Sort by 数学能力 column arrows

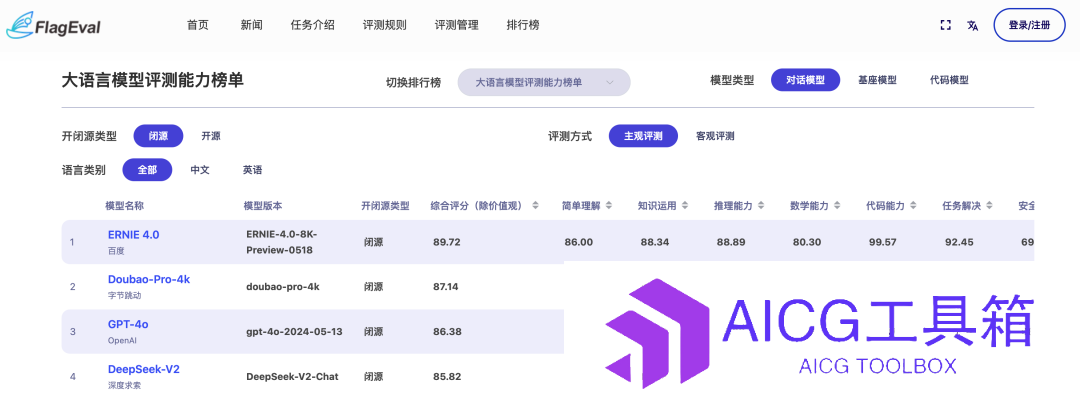click(837, 205)
